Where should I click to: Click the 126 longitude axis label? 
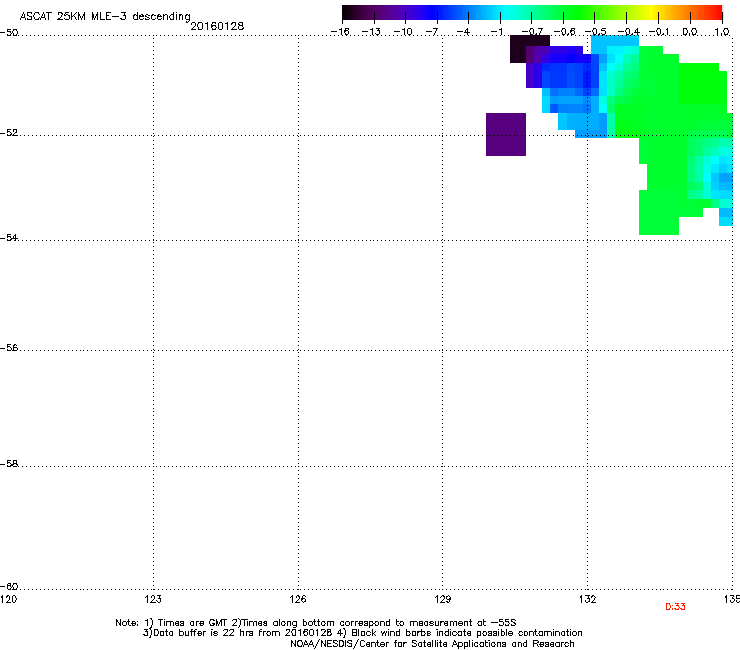pyautogui.click(x=298, y=599)
